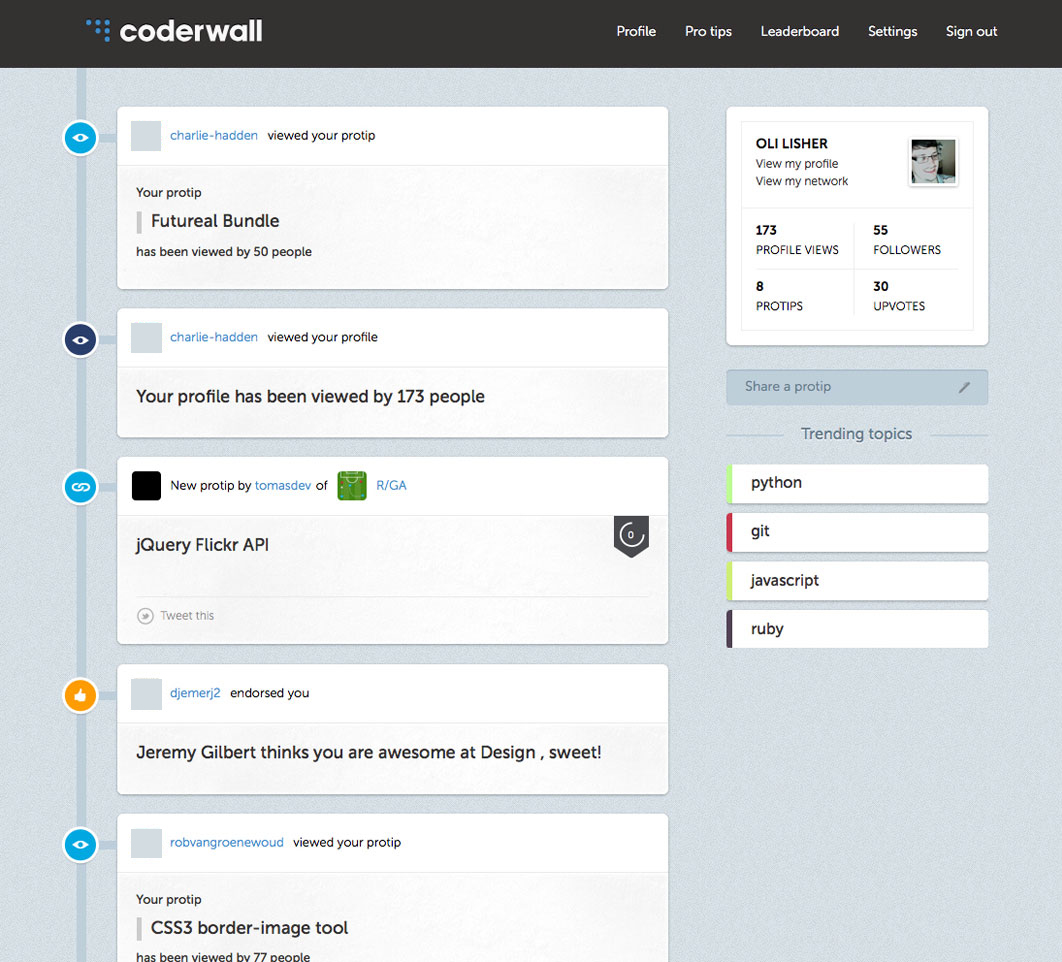Click the 55 Followers stat

tap(907, 240)
